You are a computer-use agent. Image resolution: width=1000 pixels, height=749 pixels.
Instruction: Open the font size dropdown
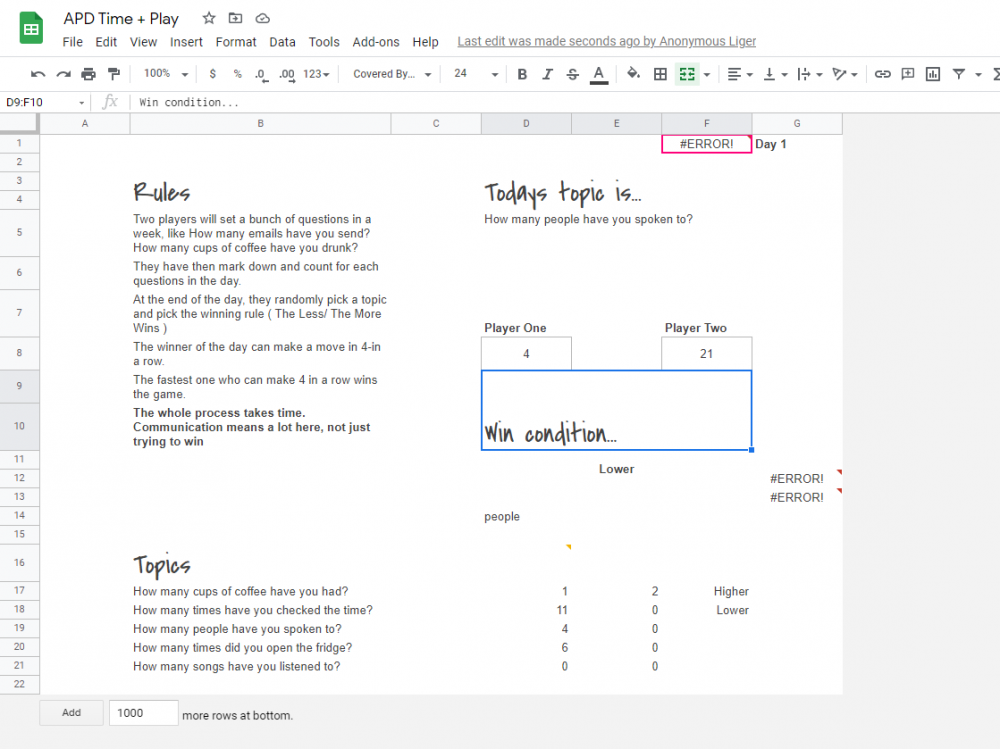tap(475, 74)
